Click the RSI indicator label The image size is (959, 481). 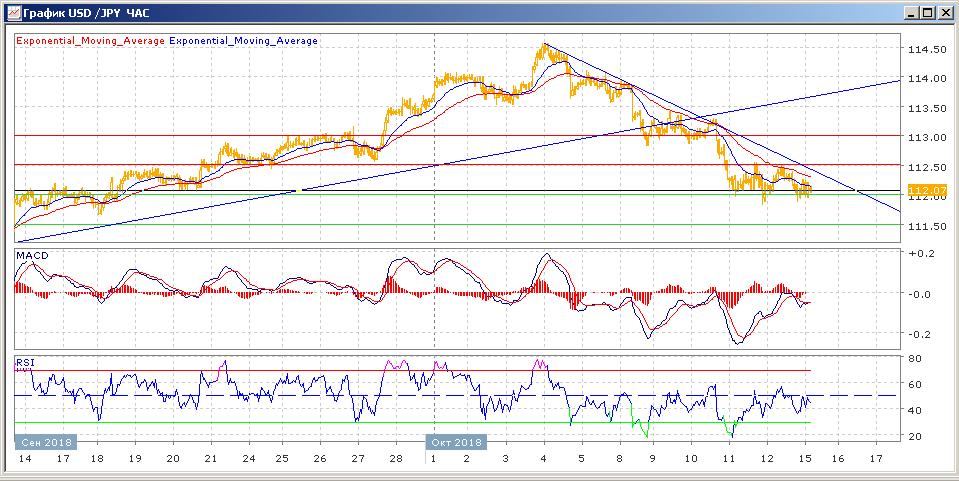click(26, 363)
